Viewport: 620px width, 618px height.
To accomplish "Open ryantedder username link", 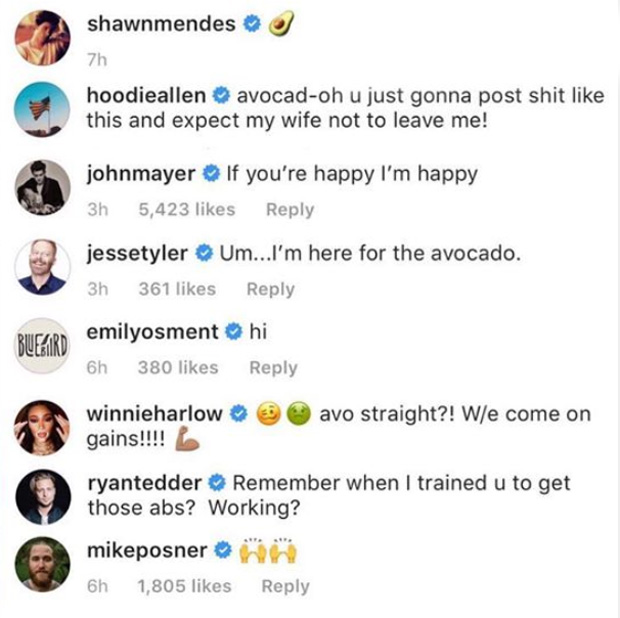I will pos(144,483).
